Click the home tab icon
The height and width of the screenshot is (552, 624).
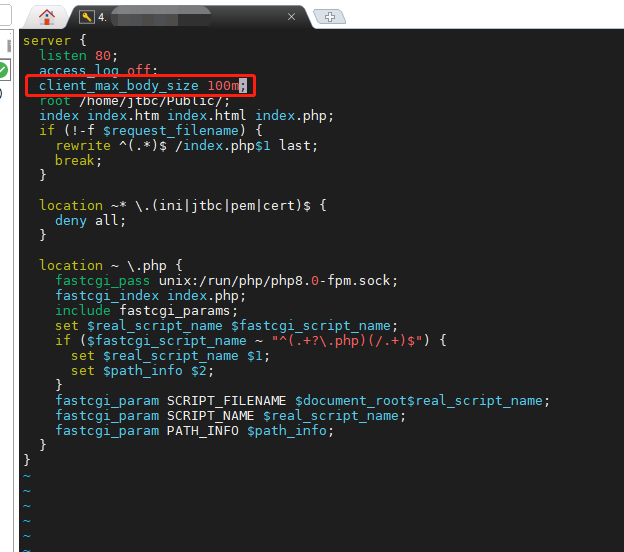tap(46, 16)
